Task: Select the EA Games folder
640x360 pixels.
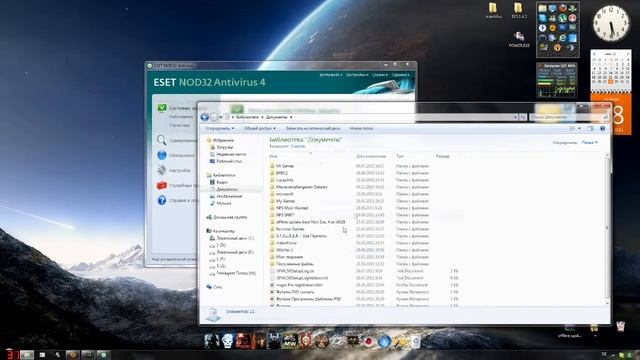Action: 285,166
